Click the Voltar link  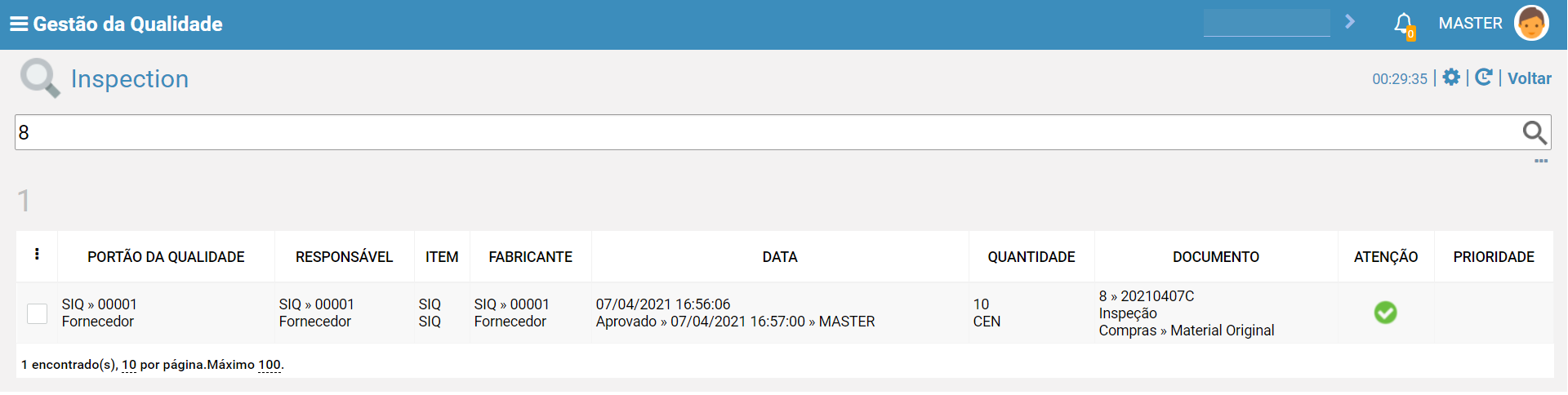pyautogui.click(x=1530, y=78)
